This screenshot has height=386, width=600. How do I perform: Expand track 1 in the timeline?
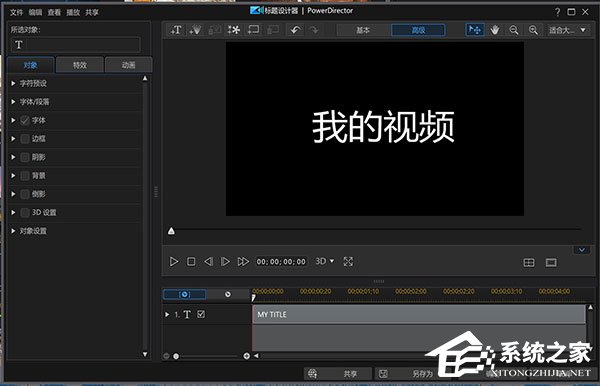coord(167,314)
